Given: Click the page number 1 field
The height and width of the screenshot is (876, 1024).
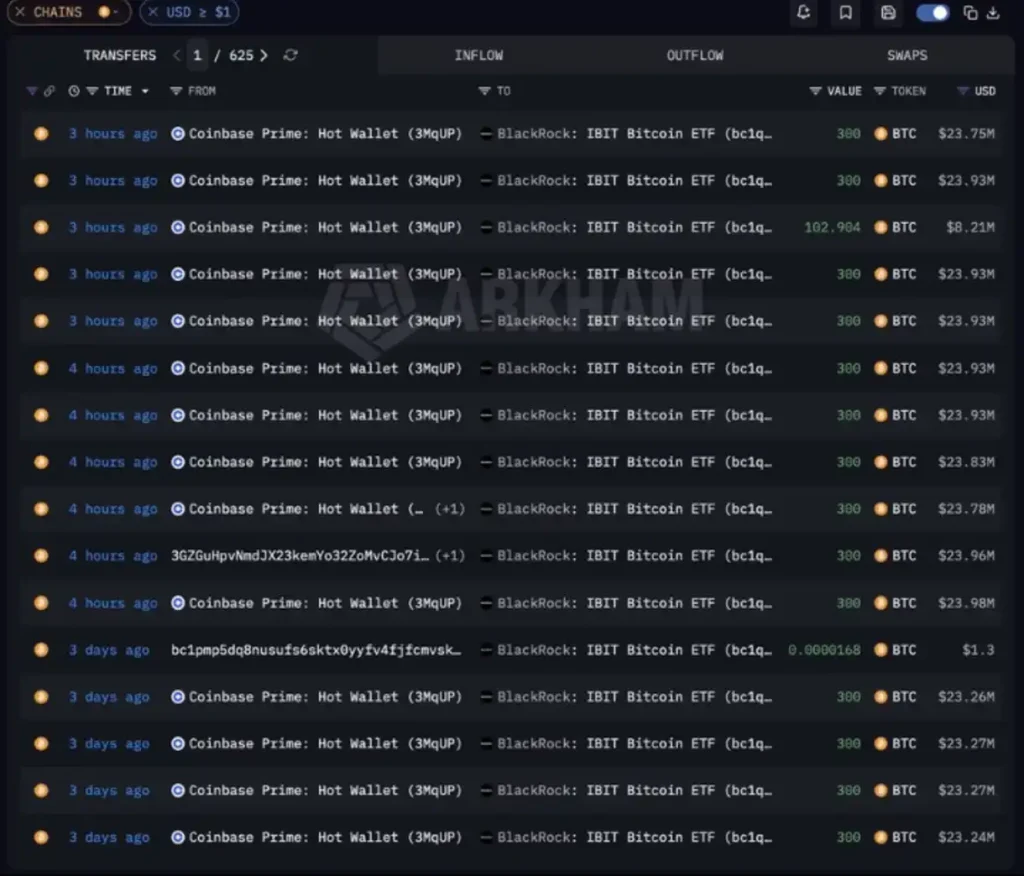Looking at the screenshot, I should tap(197, 56).
